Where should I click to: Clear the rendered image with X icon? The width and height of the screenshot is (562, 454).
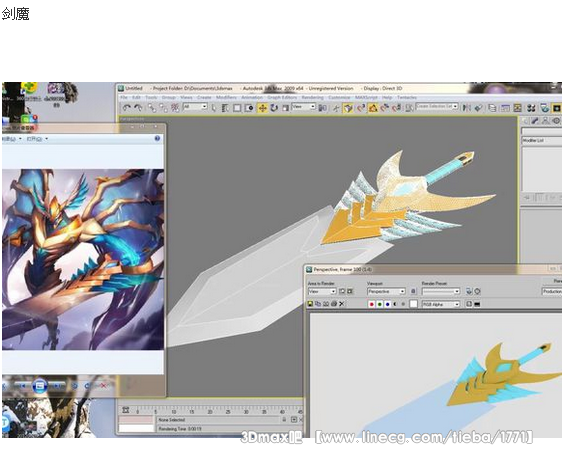pos(342,304)
